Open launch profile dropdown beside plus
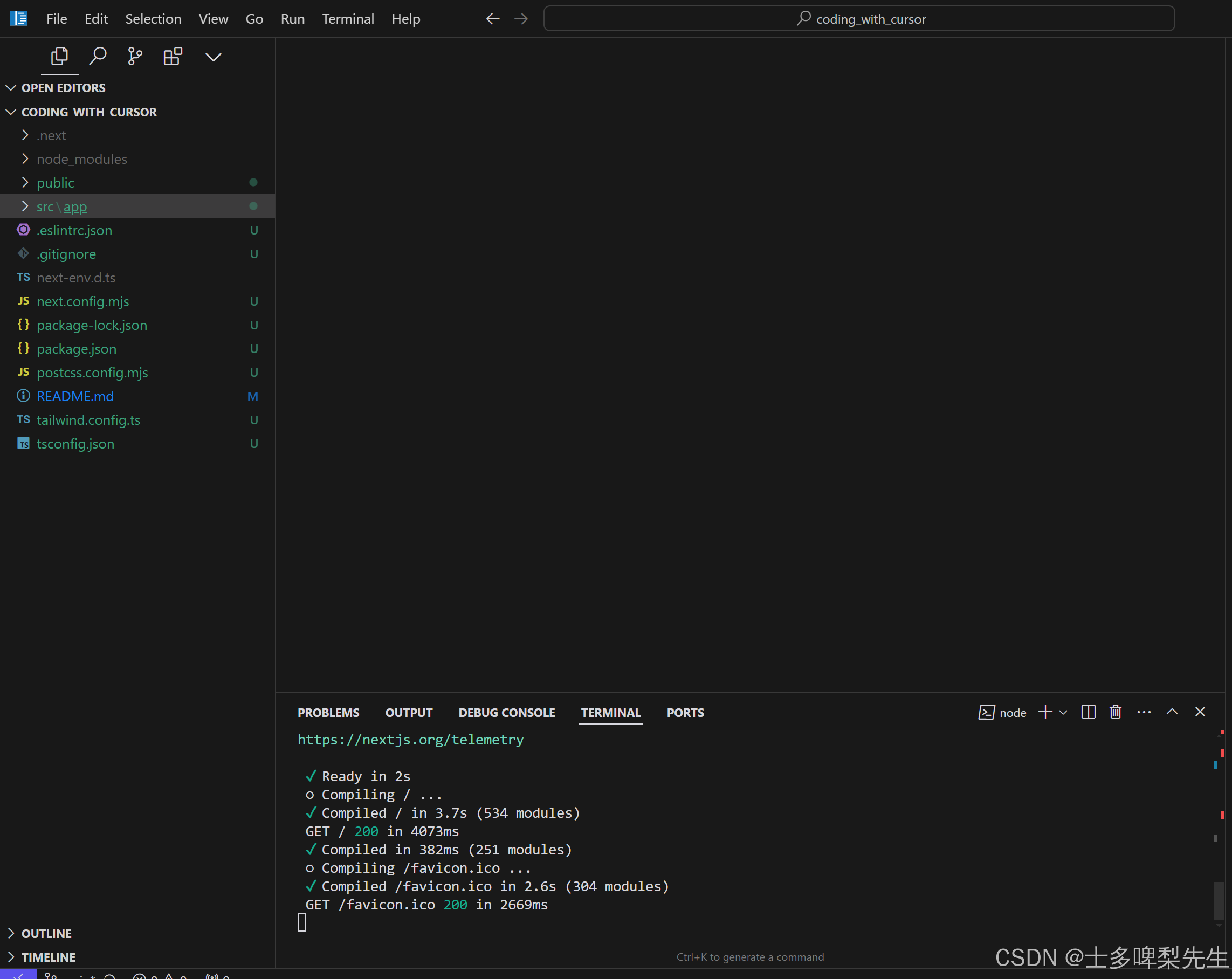Screen dimensions: 1232x979 [1063, 713]
